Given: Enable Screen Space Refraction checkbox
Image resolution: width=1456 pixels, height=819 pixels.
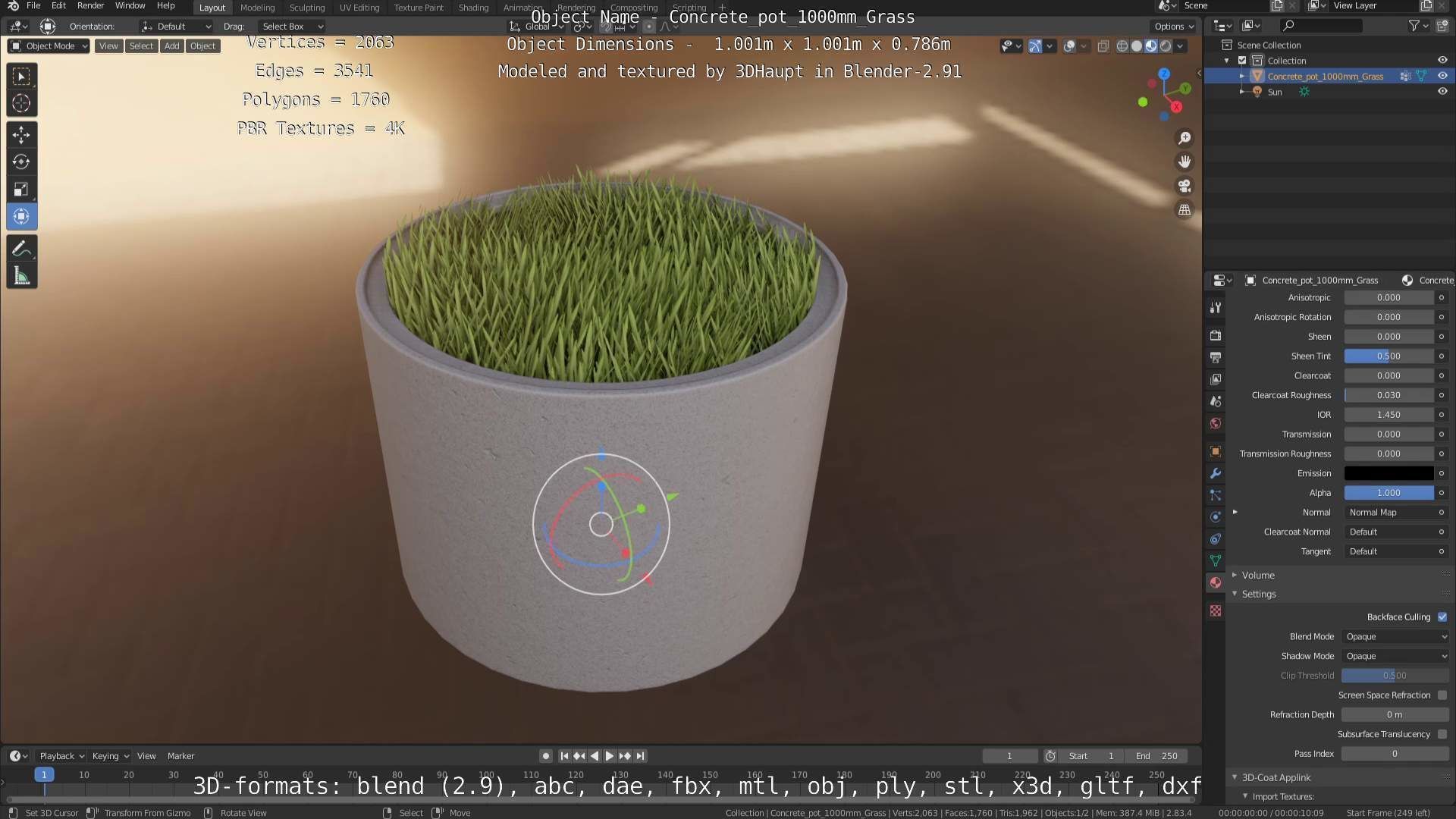Looking at the screenshot, I should [x=1442, y=695].
